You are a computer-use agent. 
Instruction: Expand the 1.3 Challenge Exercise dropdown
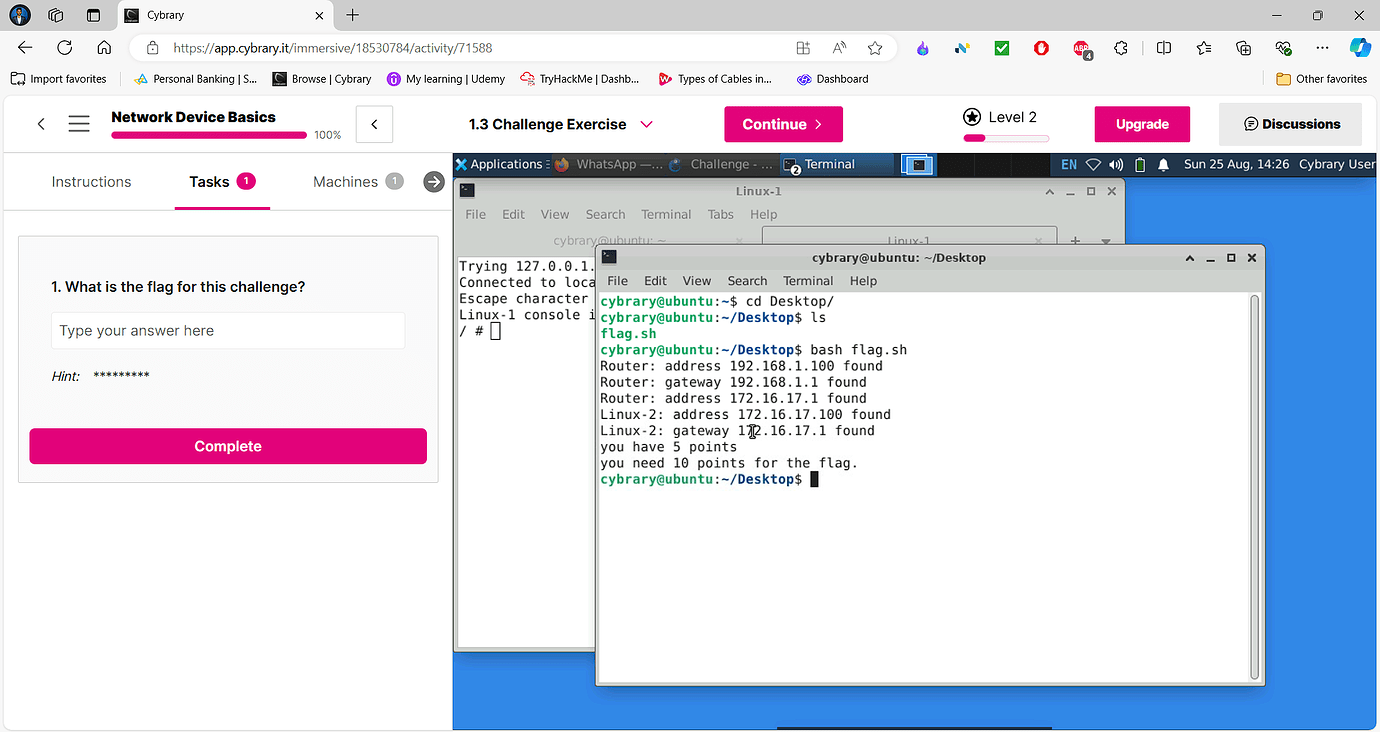coord(646,124)
